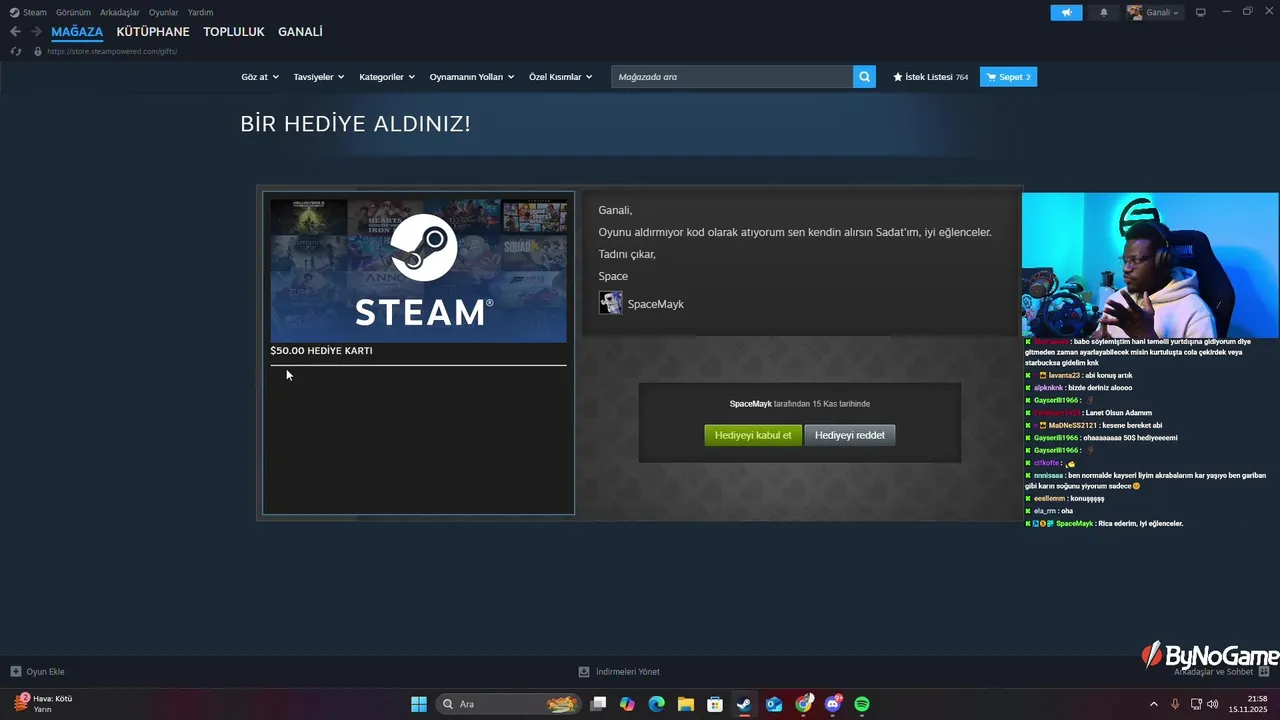The height and width of the screenshot is (720, 1280).
Task: Accept the gift with Hediyeyi kabul et
Action: [x=753, y=435]
